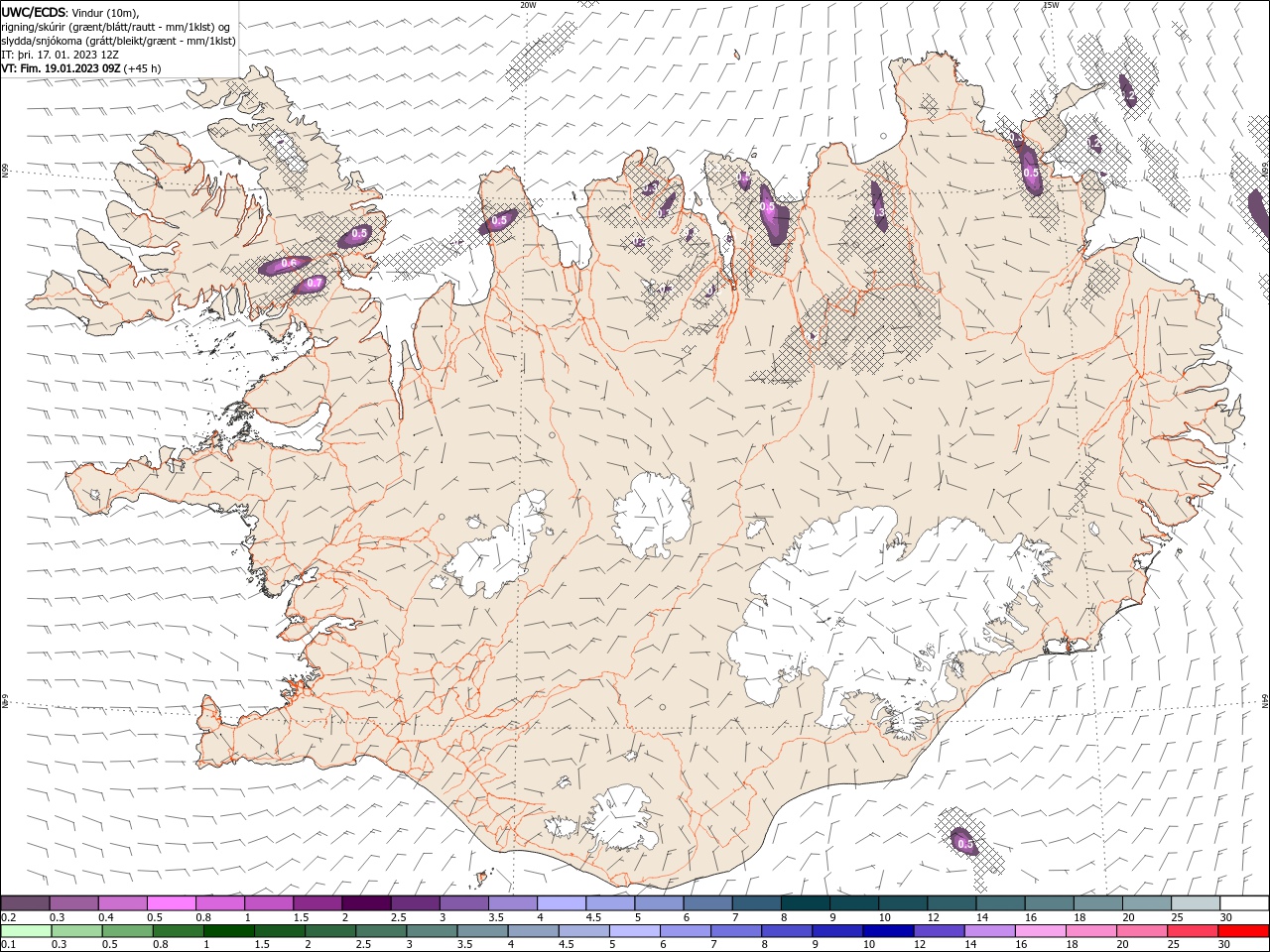Click the 8 mm dark teal snow swatch
Screen dimensions: 1270x952
805,903
